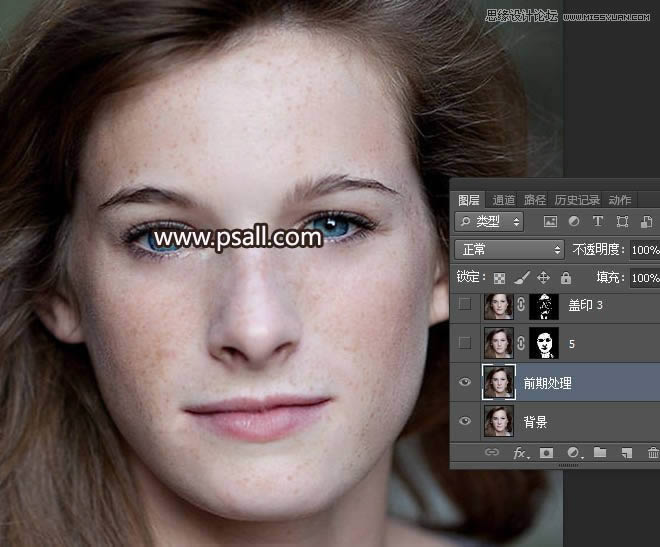The height and width of the screenshot is (547, 660).
Task: Create a new group folder icon
Action: pos(600,453)
